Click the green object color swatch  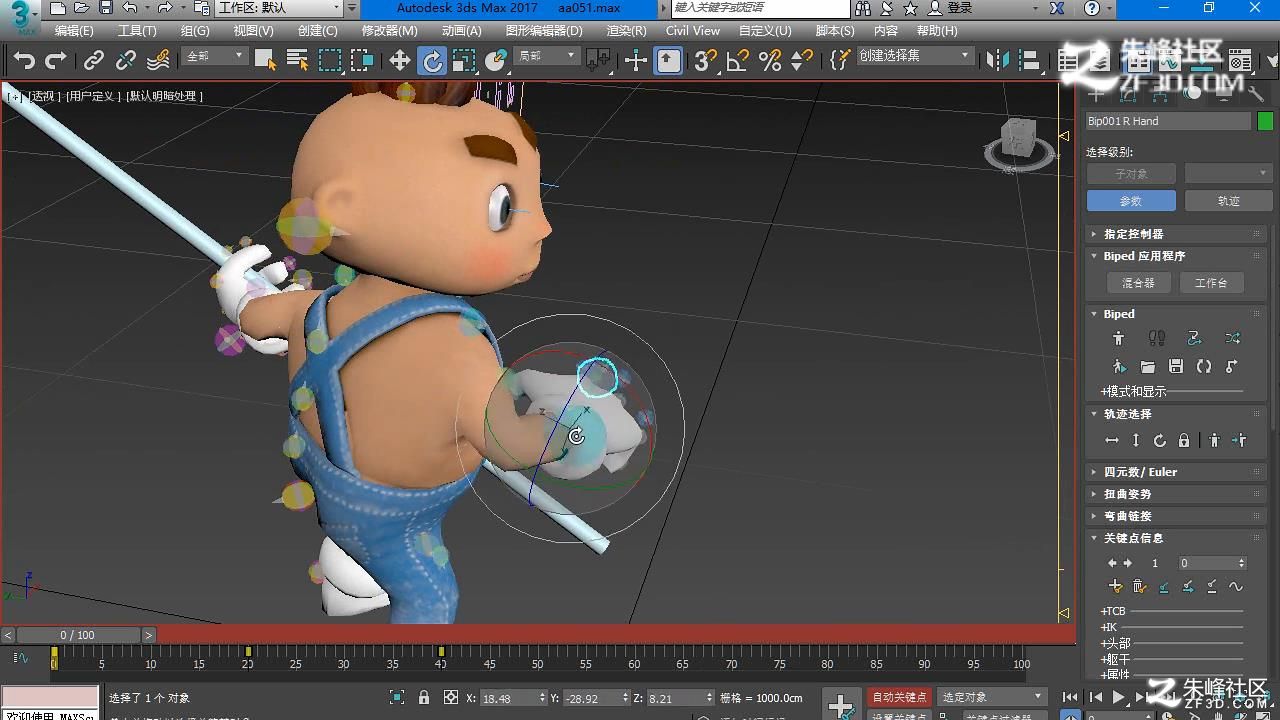point(1265,121)
